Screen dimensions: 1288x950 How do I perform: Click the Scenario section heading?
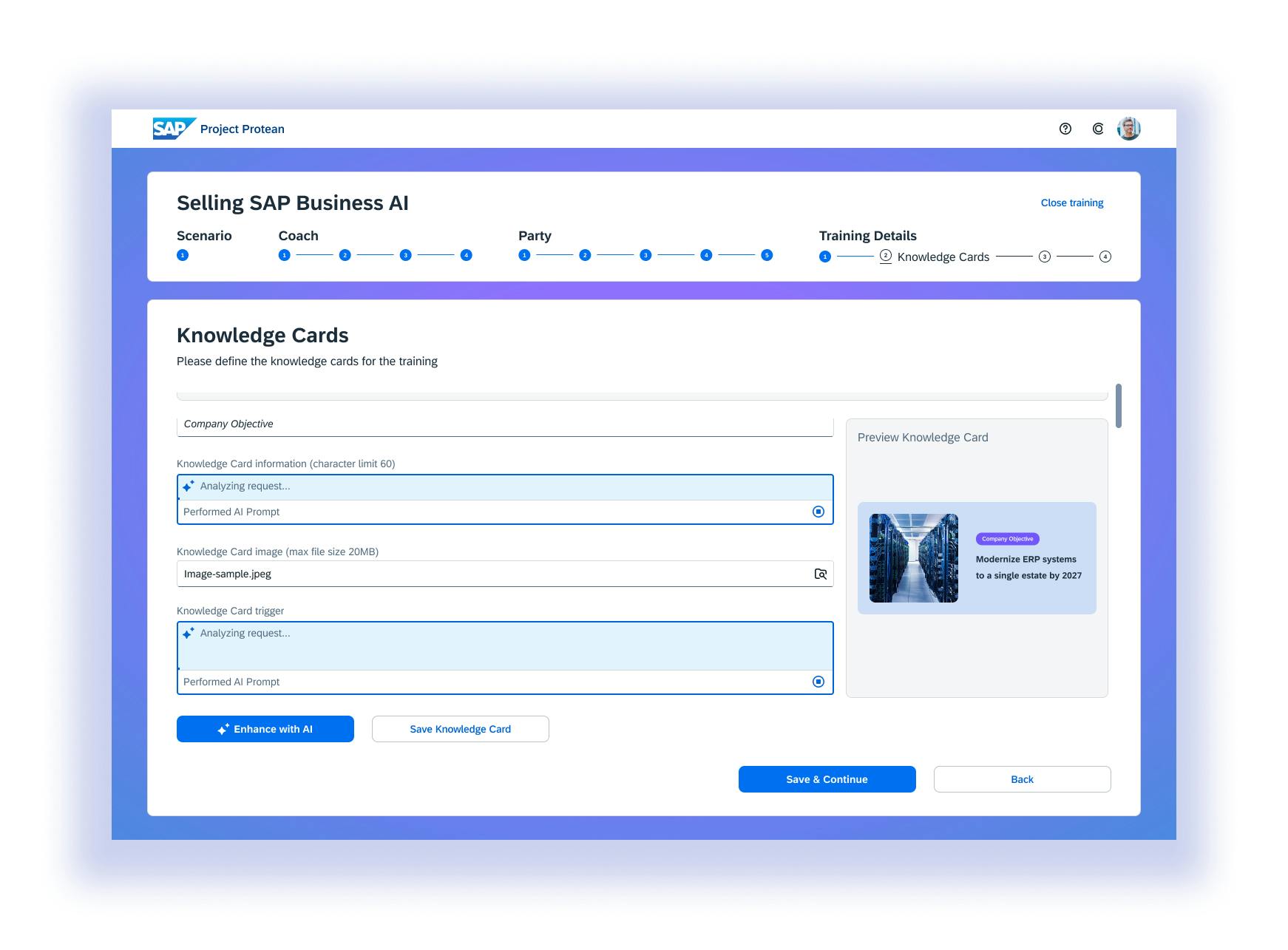[204, 236]
